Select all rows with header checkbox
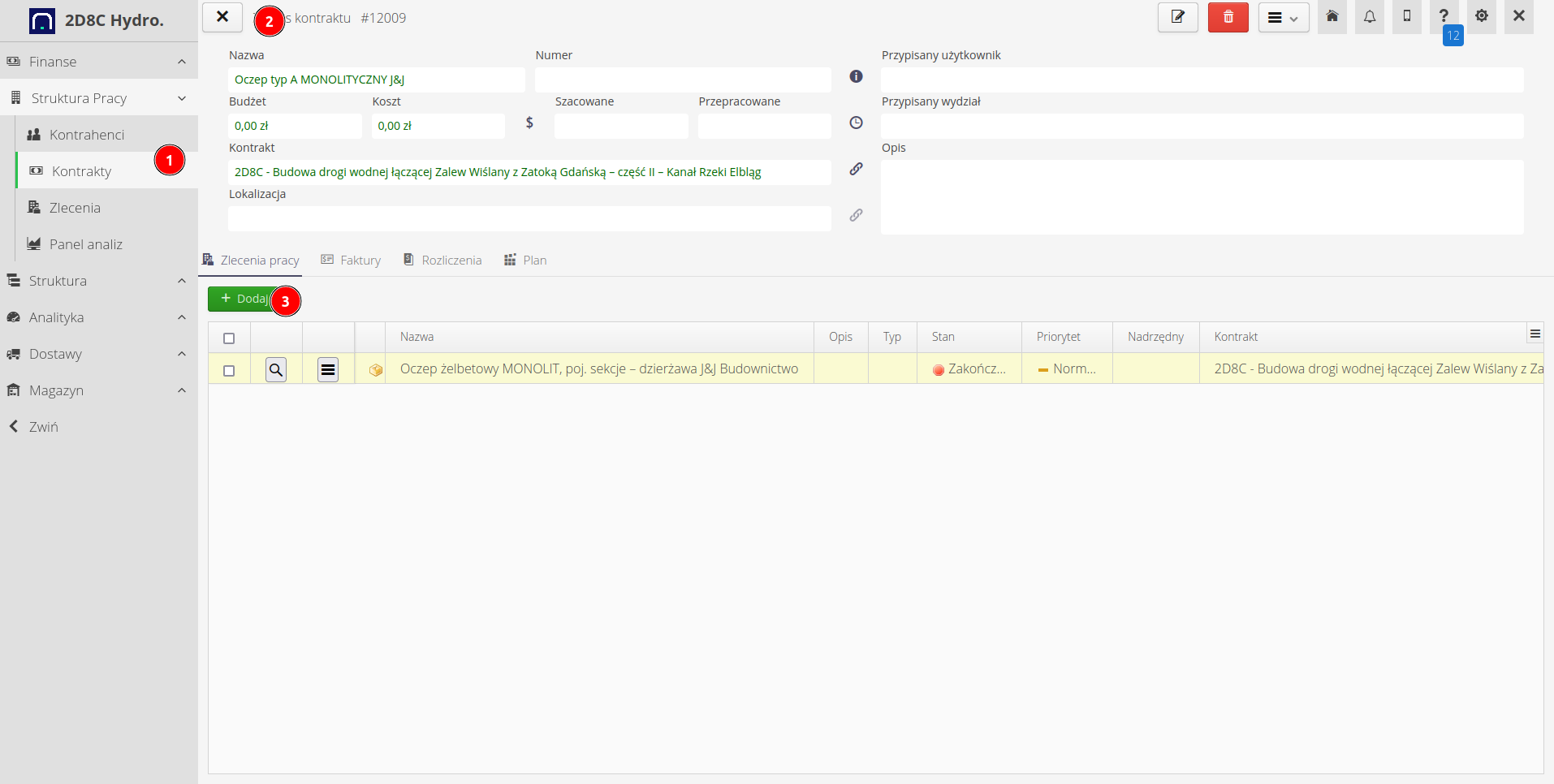The height and width of the screenshot is (784, 1554). [229, 338]
